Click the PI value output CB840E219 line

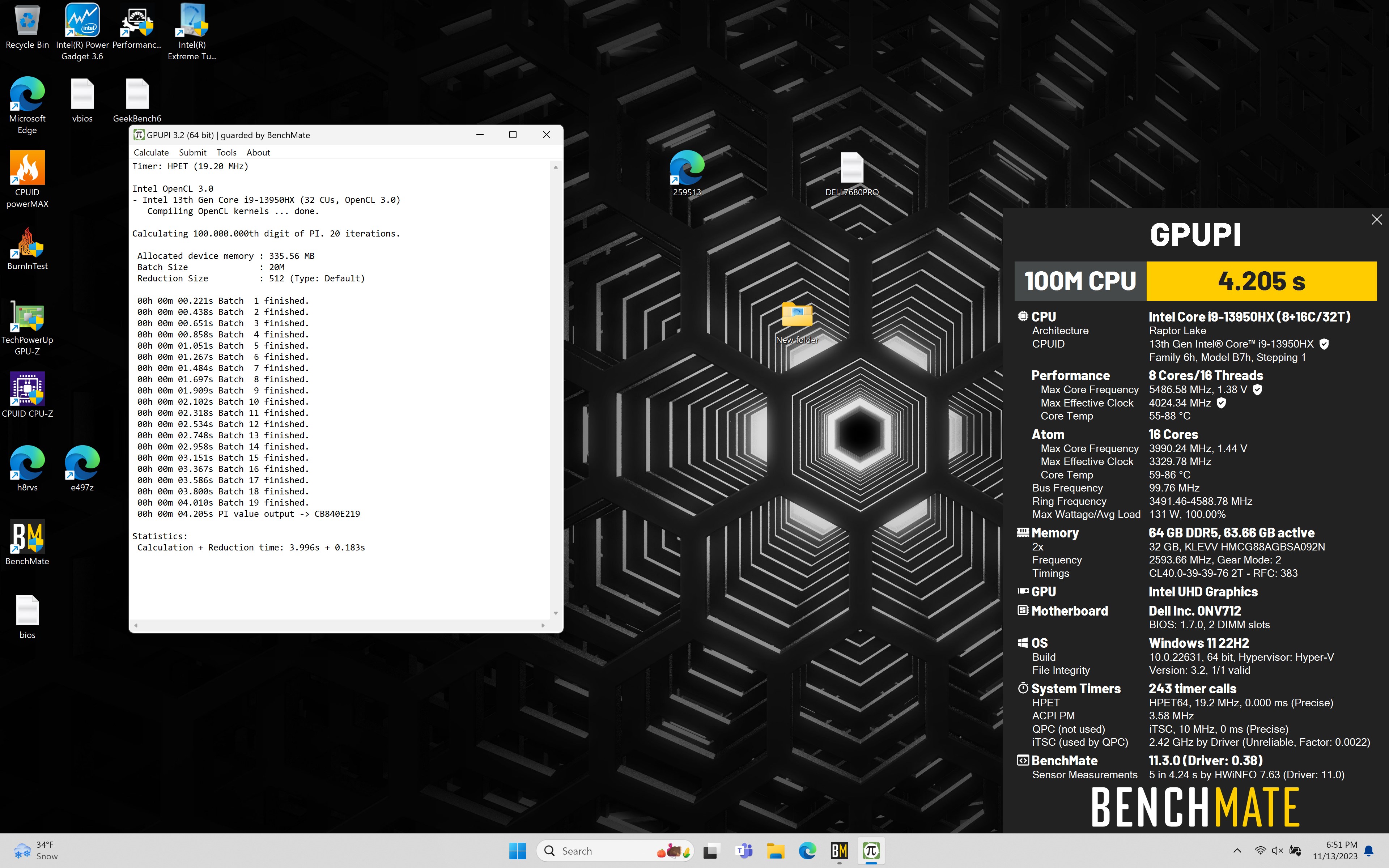249,514
